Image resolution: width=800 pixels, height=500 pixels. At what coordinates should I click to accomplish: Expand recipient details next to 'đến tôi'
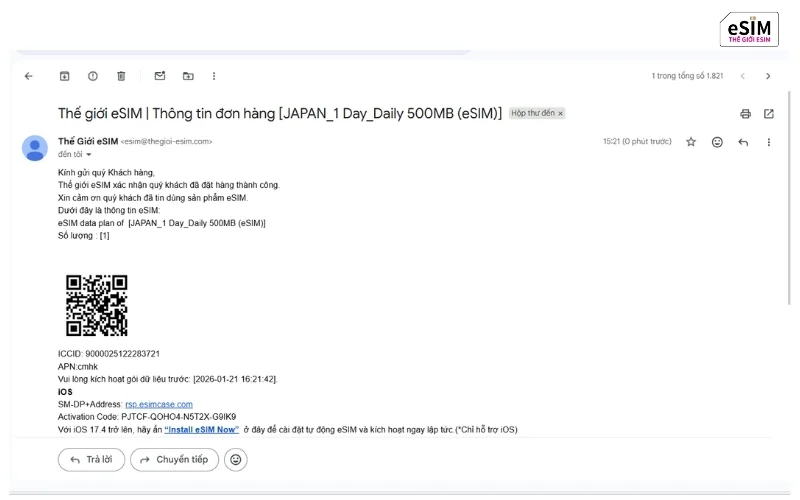pos(89,155)
